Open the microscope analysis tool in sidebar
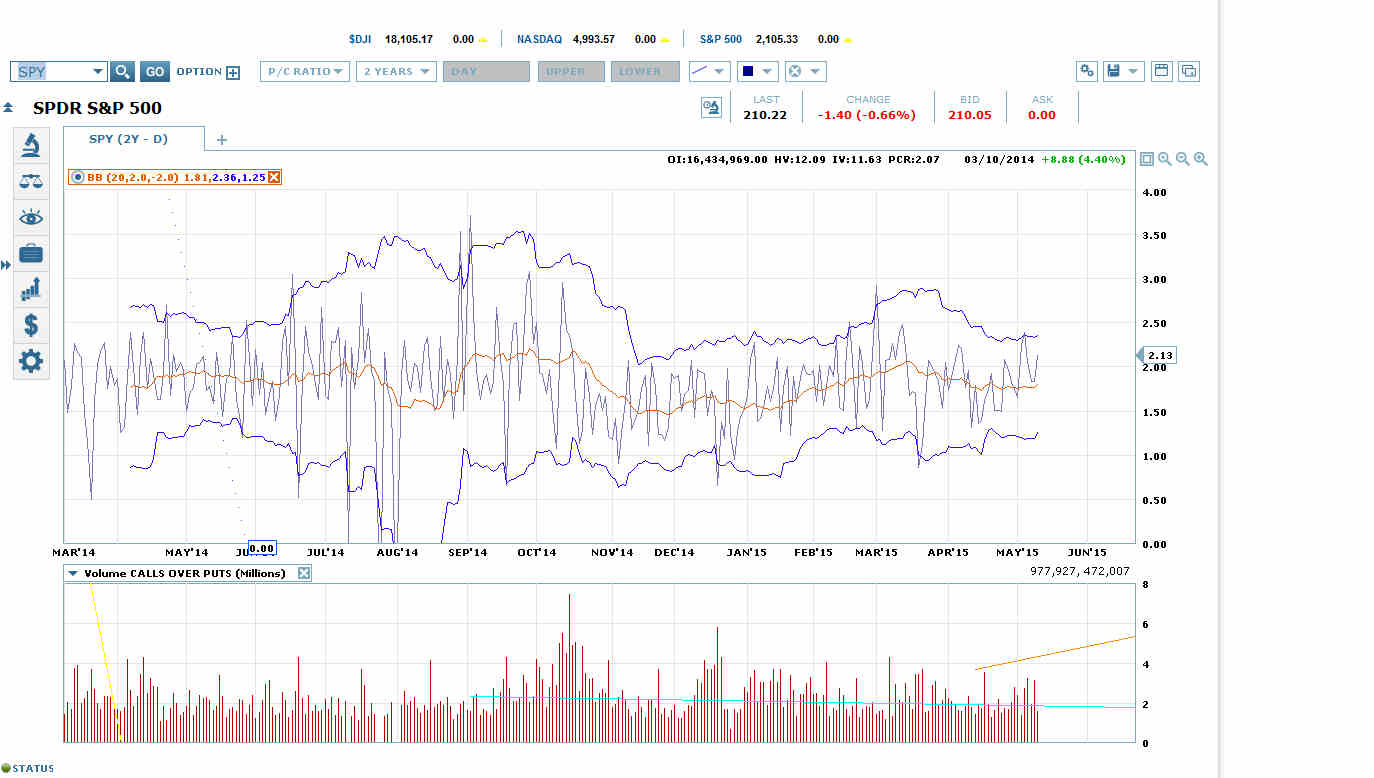The width and height of the screenshot is (1374, 778). click(x=30, y=145)
